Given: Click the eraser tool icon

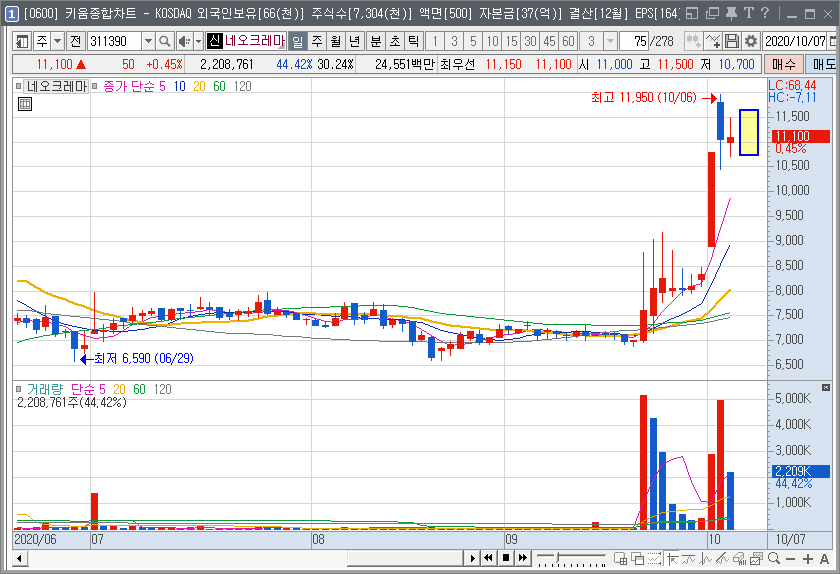Looking at the screenshot, I should tap(739, 559).
